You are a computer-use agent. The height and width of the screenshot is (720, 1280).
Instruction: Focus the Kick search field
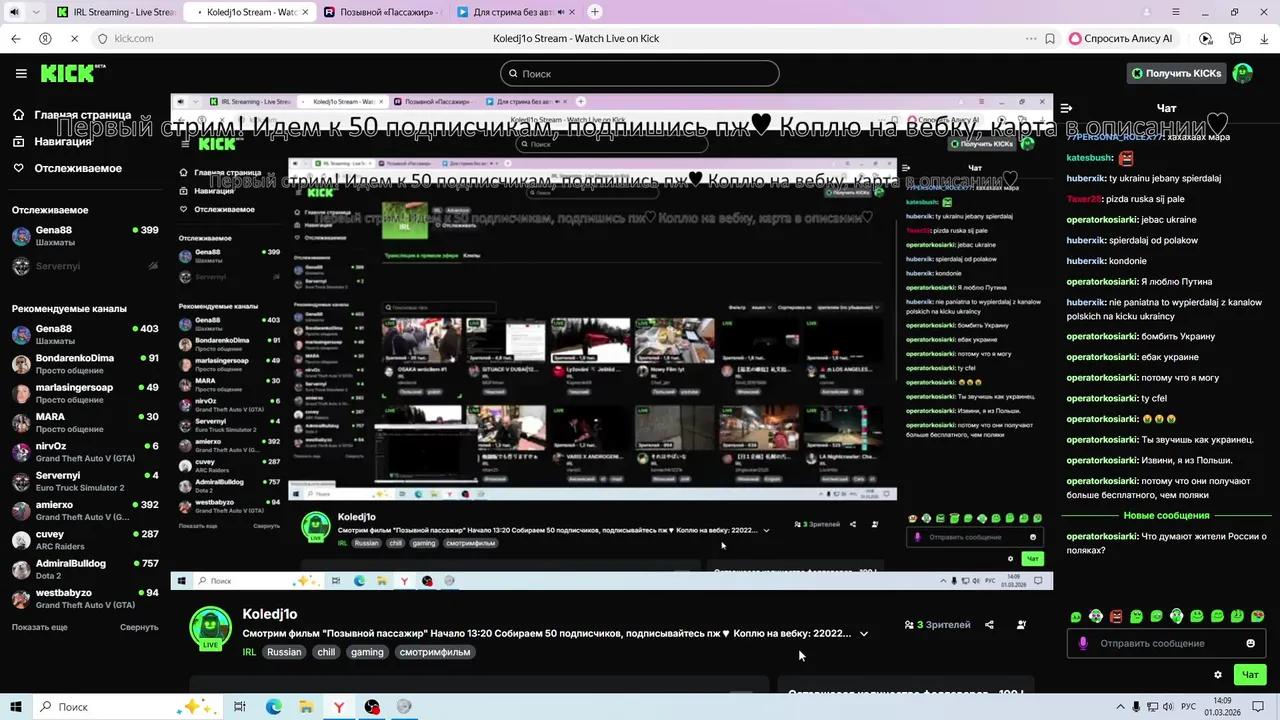point(640,73)
